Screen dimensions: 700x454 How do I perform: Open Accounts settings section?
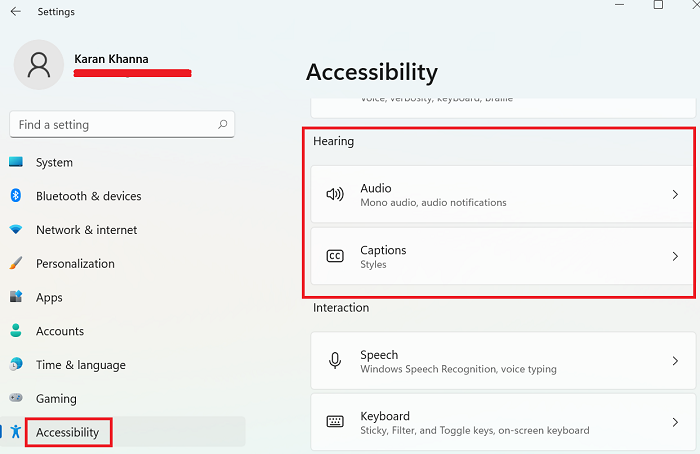click(x=60, y=331)
